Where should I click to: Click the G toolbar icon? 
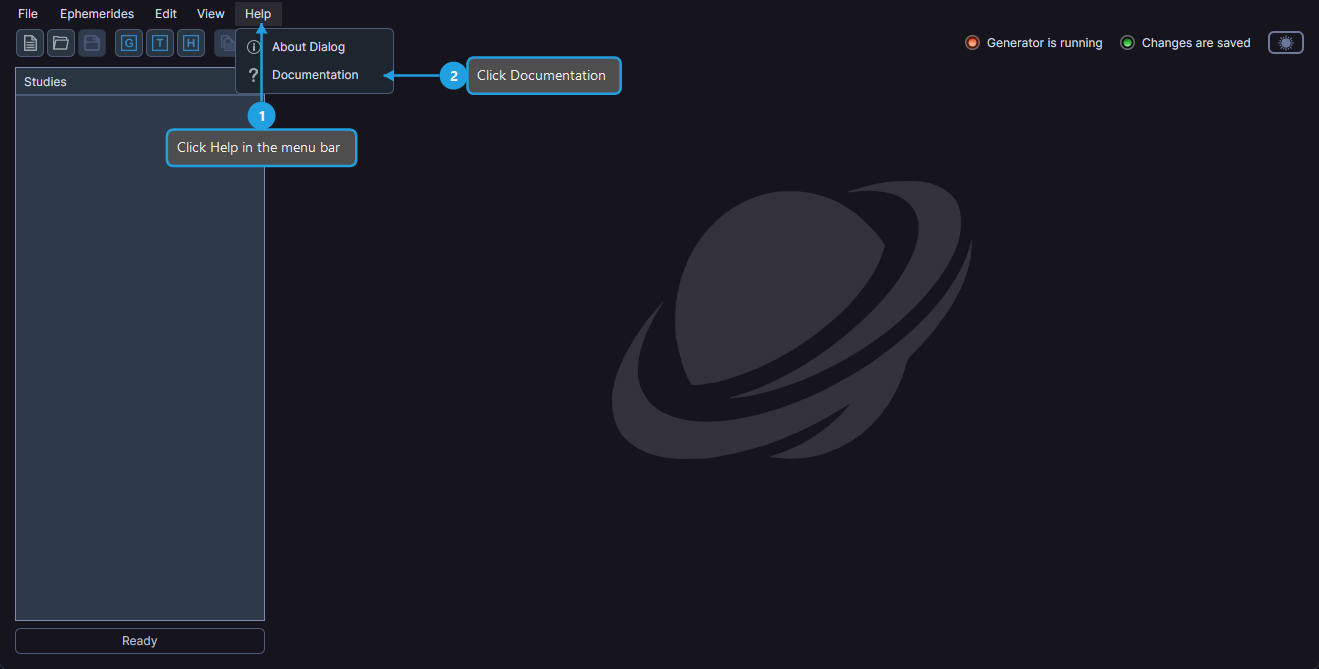(x=129, y=43)
